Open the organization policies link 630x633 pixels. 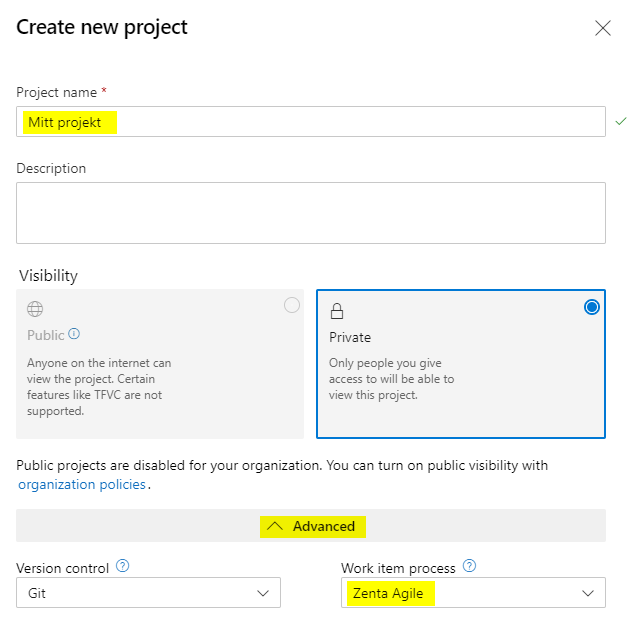(x=82, y=485)
